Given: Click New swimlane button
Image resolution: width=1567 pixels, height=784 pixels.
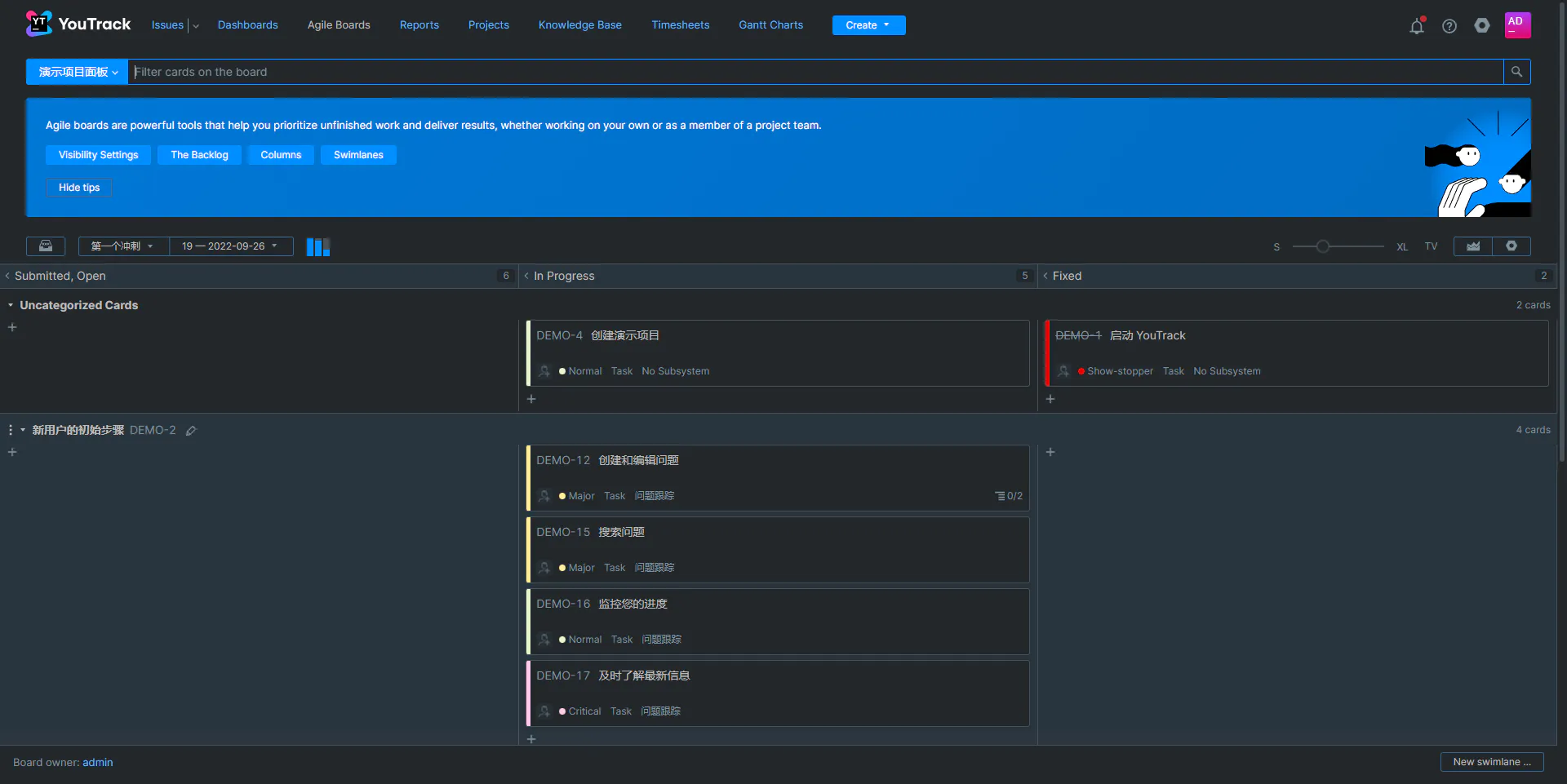Looking at the screenshot, I should [x=1492, y=762].
